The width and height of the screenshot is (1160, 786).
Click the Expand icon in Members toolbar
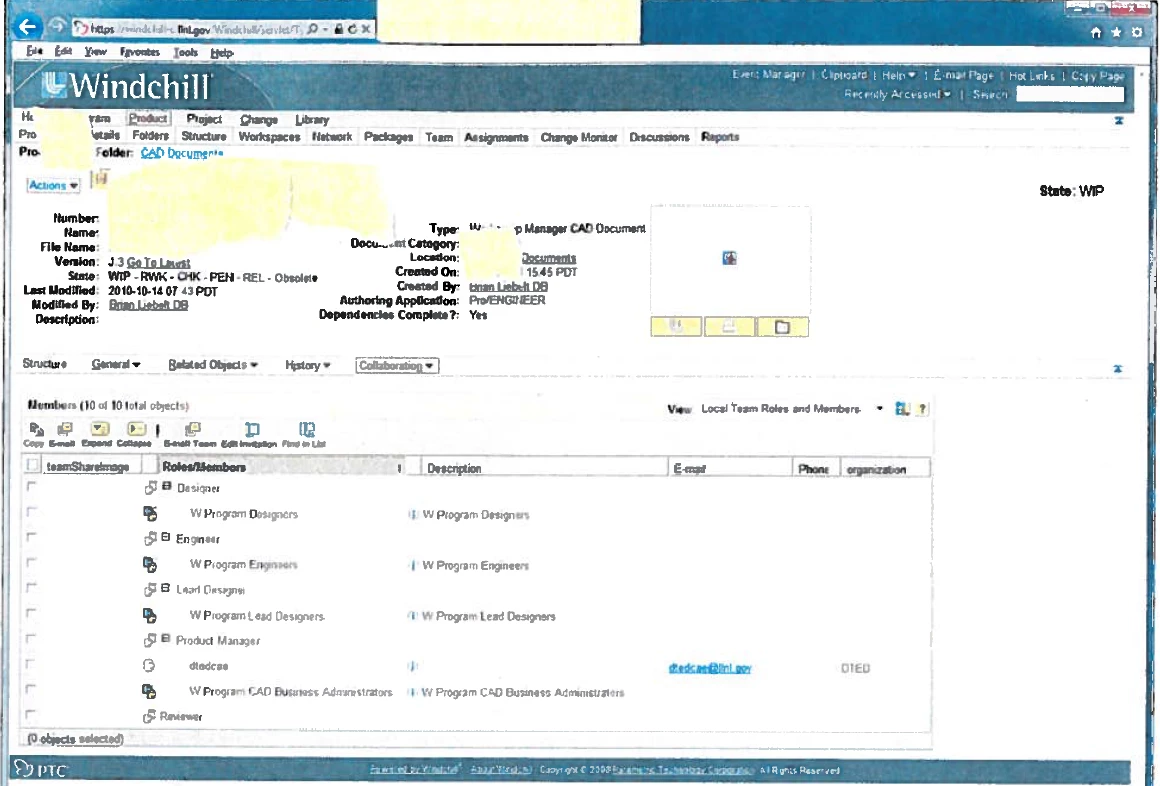point(99,429)
